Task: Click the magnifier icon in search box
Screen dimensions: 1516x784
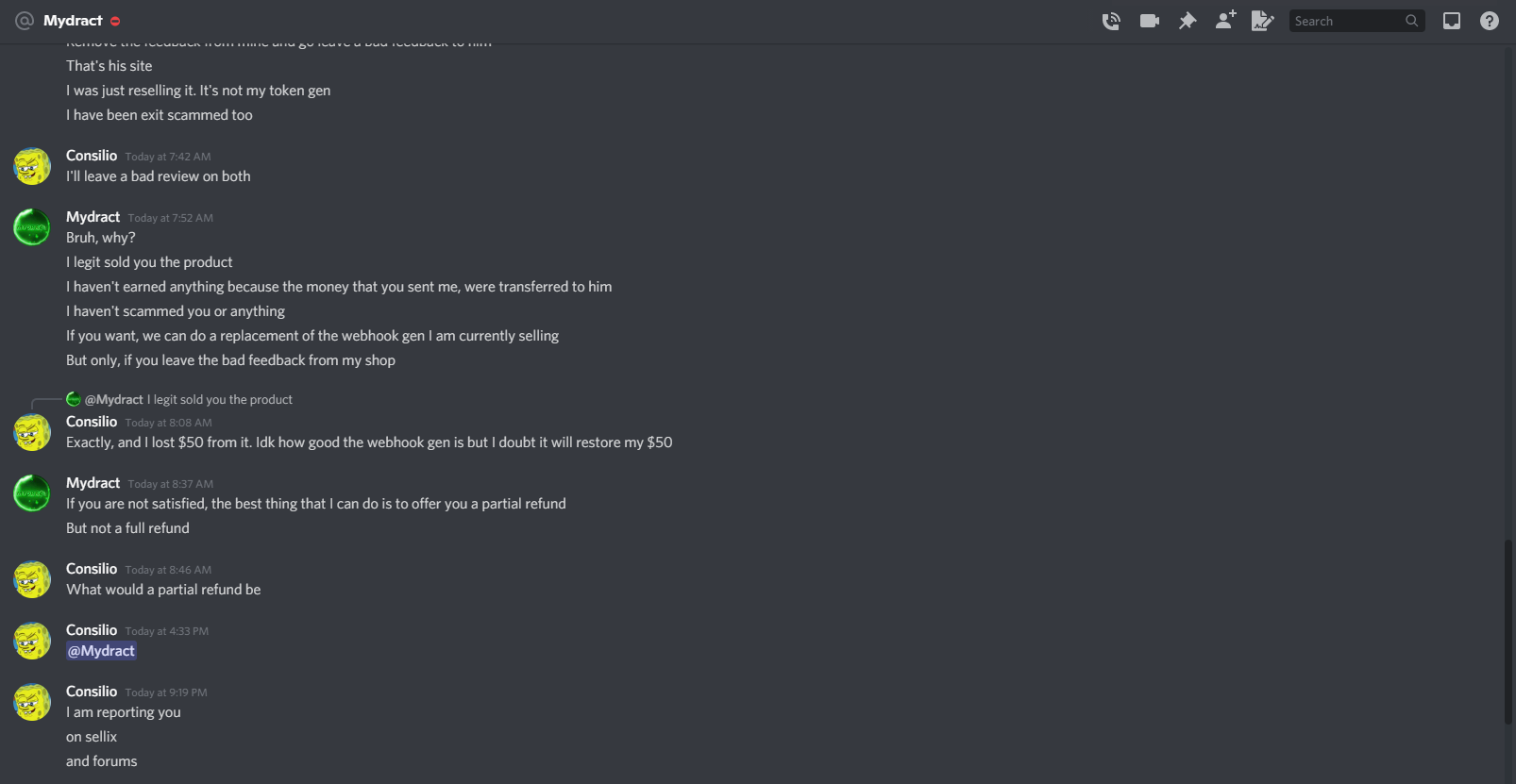Action: click(x=1411, y=21)
